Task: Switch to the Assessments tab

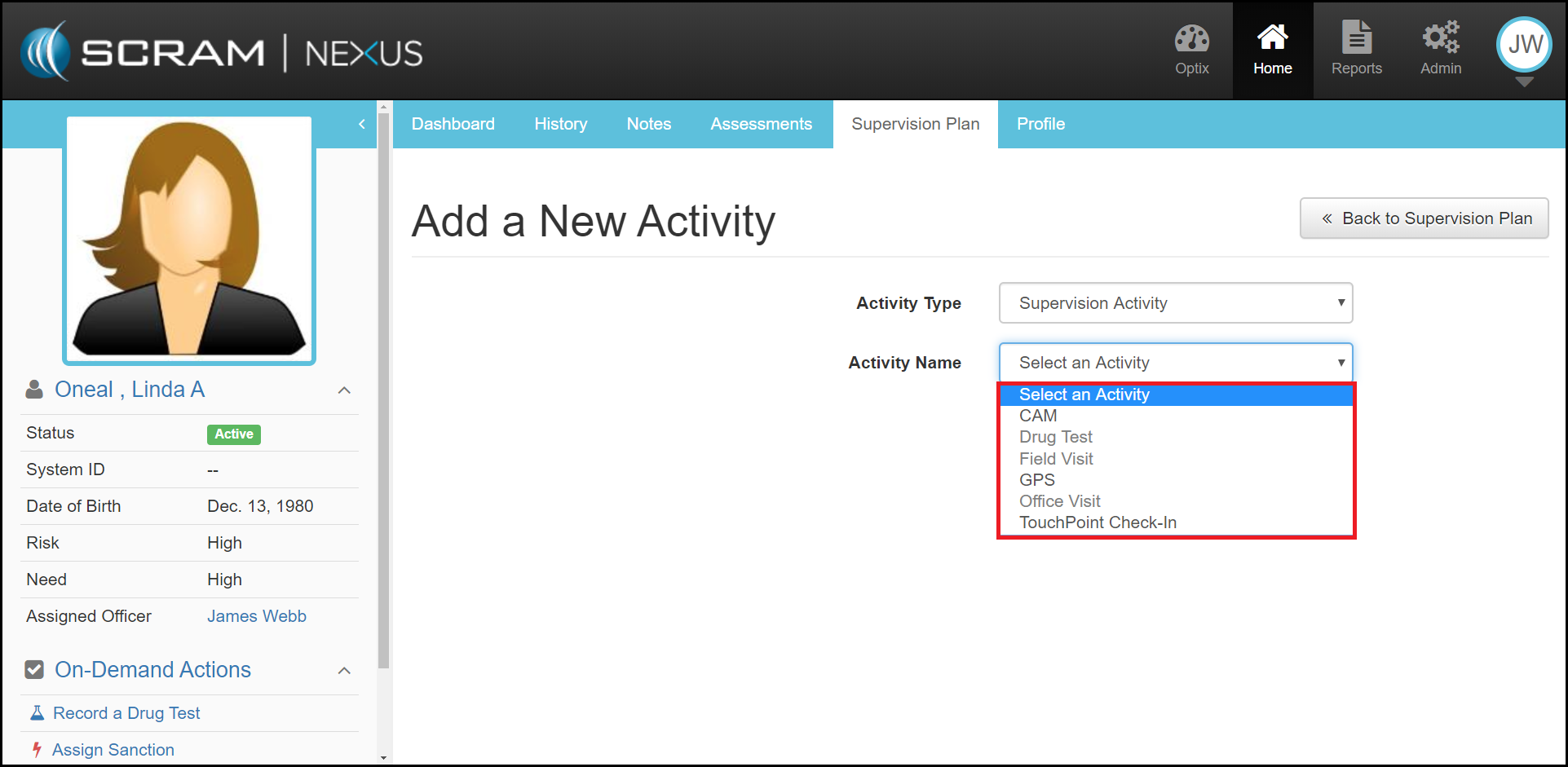Action: pos(761,124)
